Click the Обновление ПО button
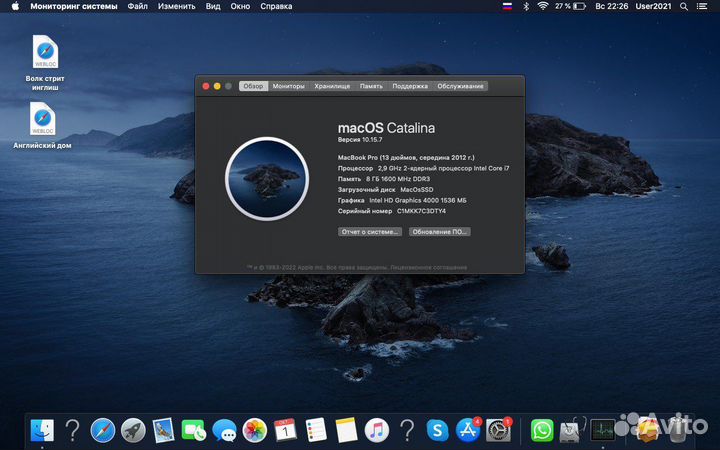720x450 pixels. click(439, 232)
